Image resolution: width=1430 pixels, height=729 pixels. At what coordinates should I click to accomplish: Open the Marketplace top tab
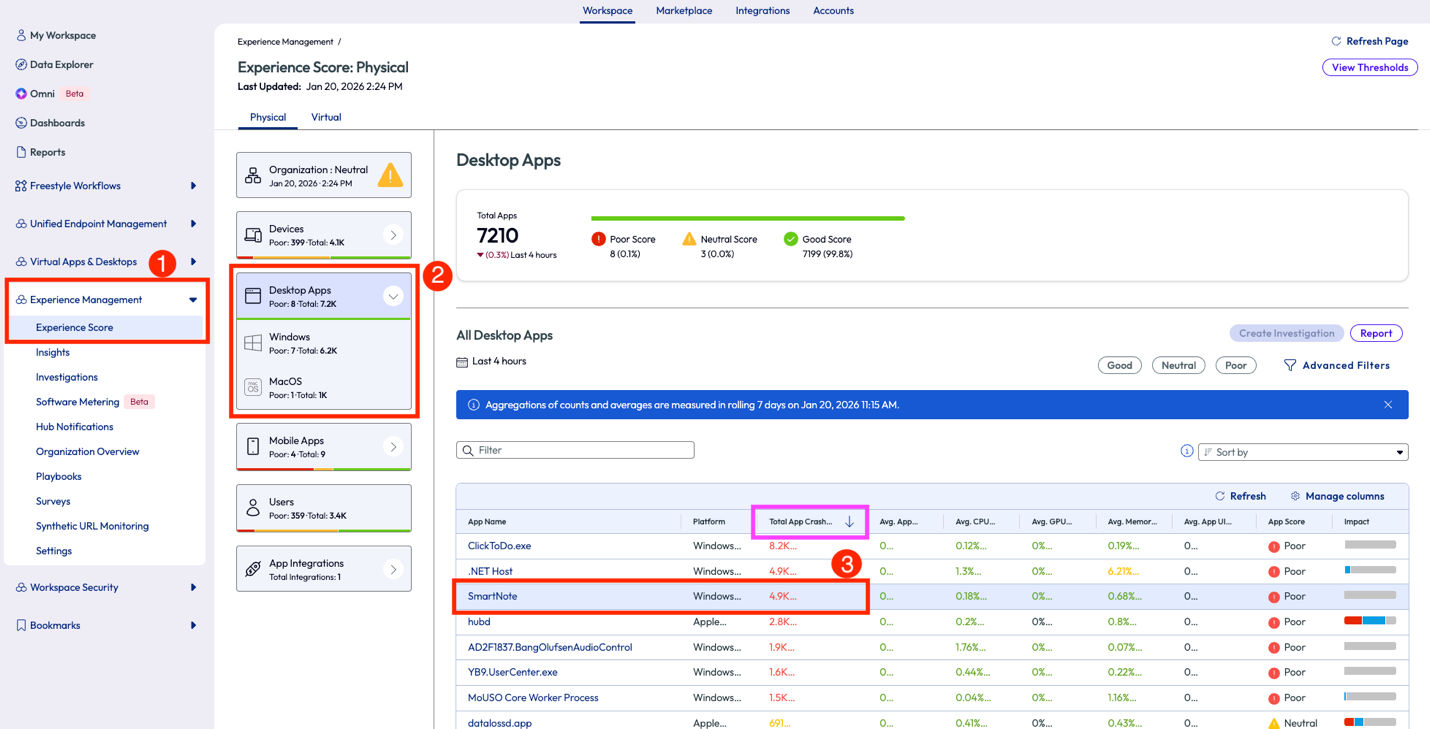coord(684,11)
